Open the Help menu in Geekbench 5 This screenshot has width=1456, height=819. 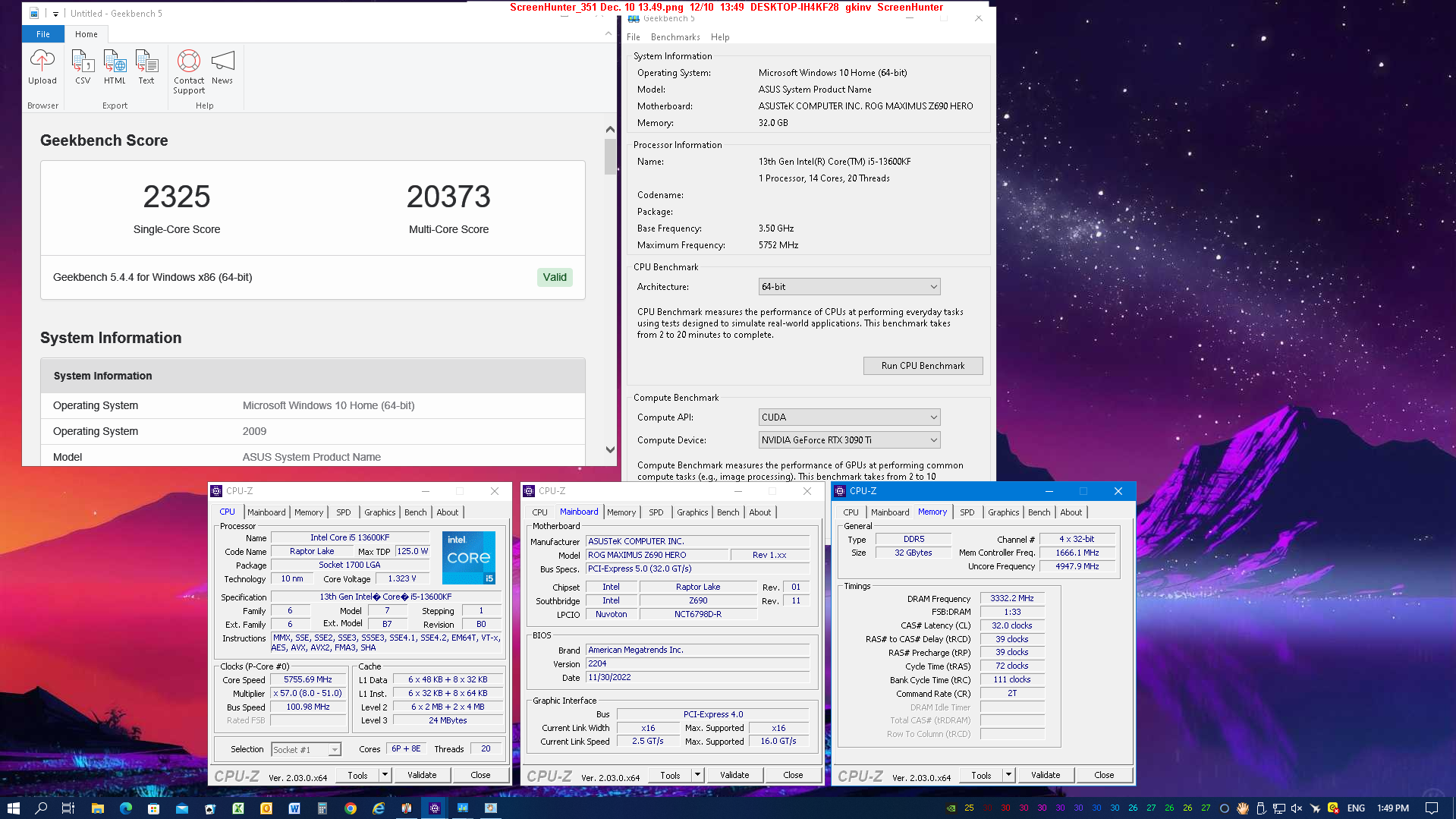click(x=720, y=36)
